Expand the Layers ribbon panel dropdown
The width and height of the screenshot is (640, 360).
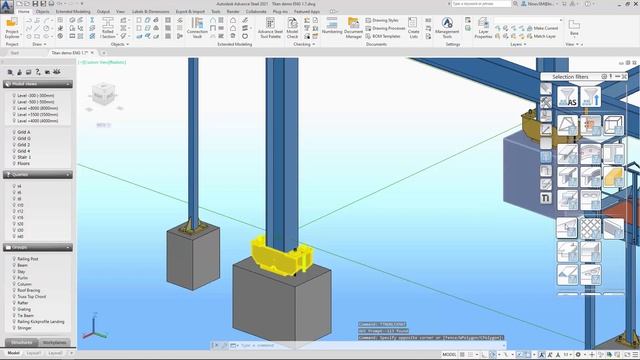(x=518, y=44)
